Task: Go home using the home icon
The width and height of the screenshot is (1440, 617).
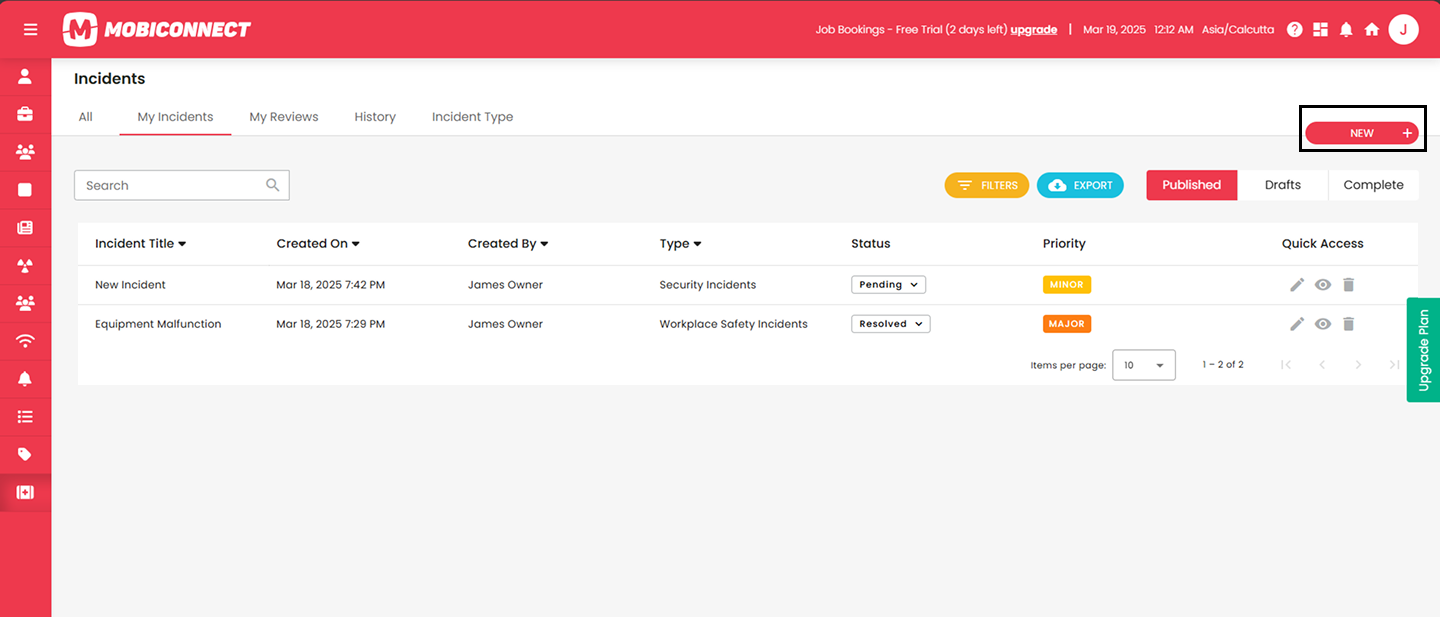Action: pyautogui.click(x=1372, y=29)
